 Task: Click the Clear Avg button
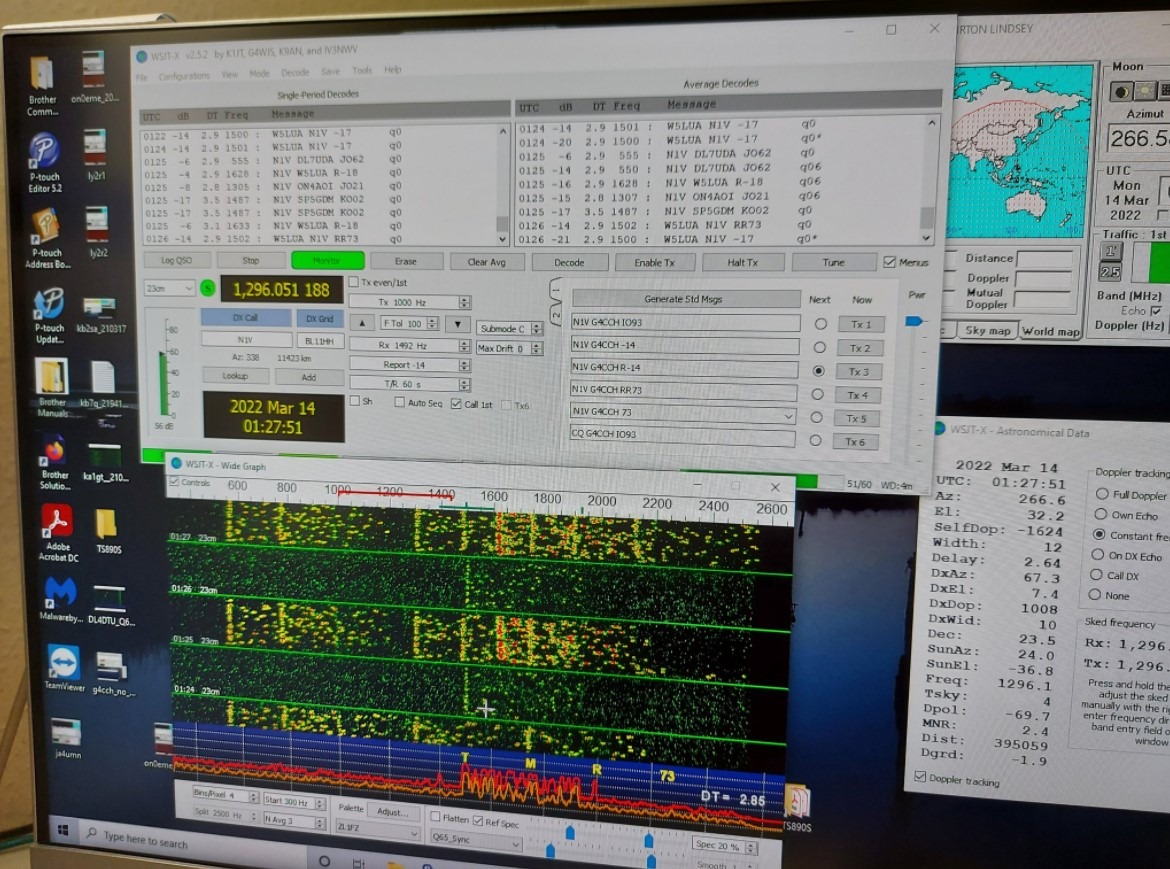(487, 262)
